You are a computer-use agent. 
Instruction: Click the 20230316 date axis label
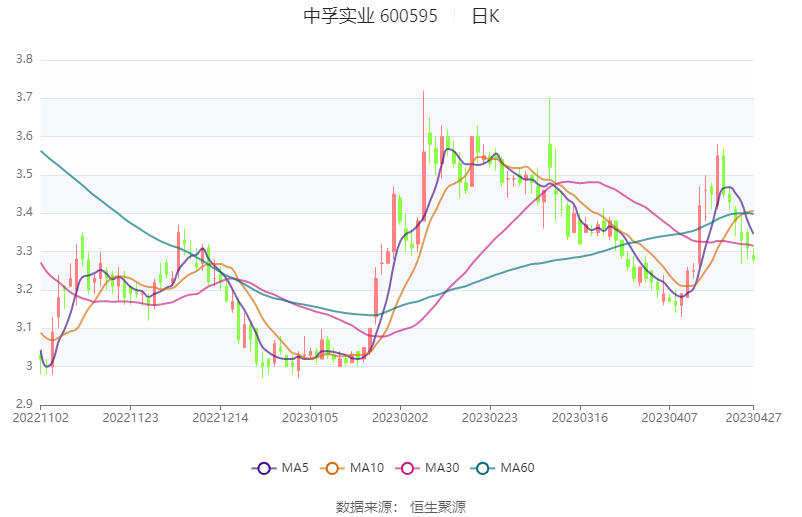[x=579, y=416]
